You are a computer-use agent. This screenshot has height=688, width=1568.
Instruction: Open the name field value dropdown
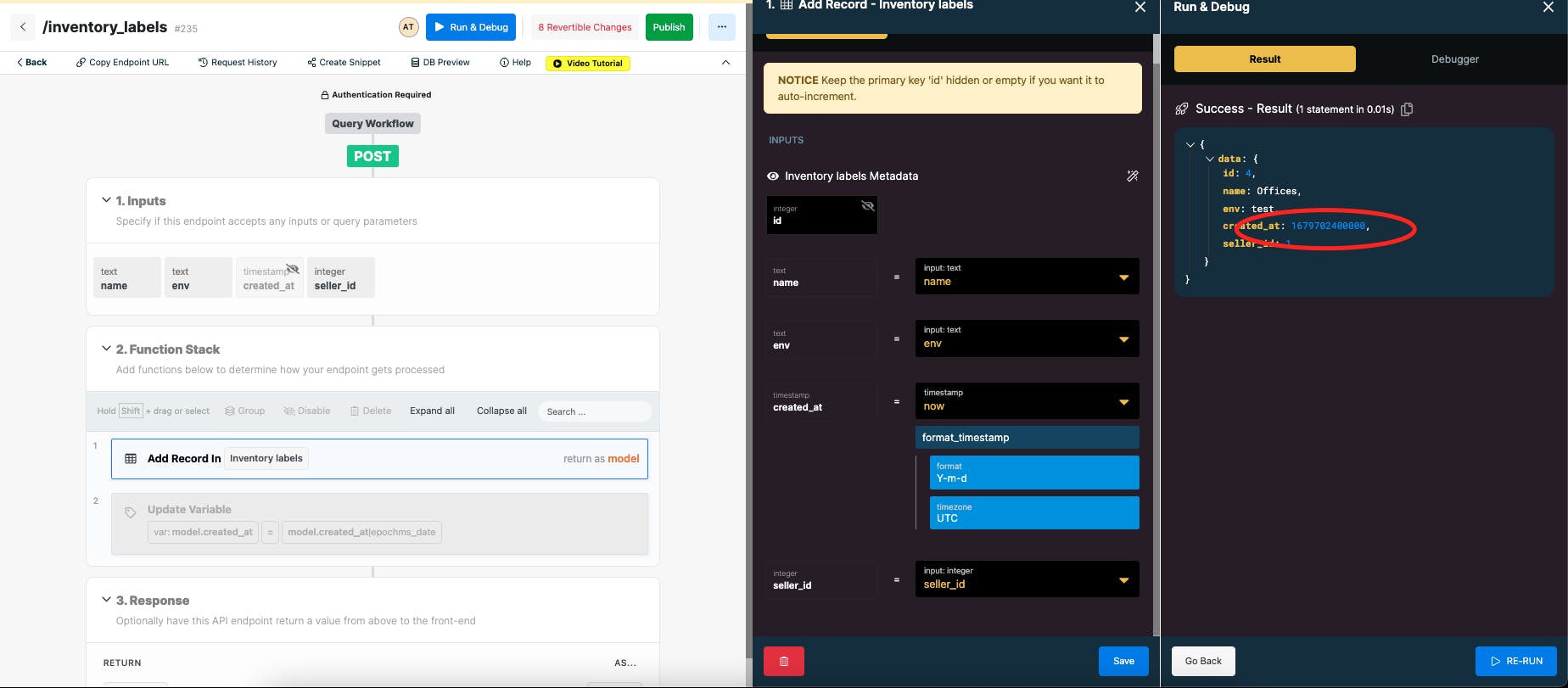[1027, 277]
